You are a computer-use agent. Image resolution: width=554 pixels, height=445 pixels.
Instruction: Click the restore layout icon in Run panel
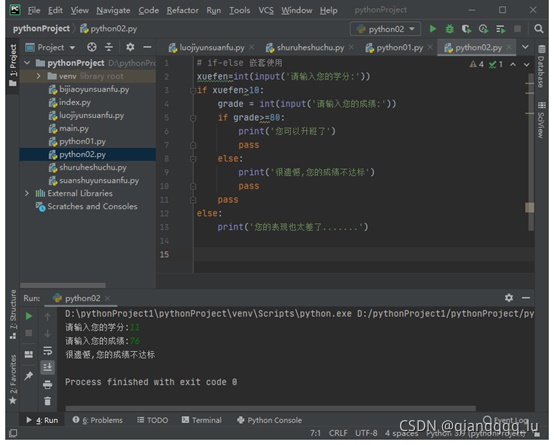(29, 355)
